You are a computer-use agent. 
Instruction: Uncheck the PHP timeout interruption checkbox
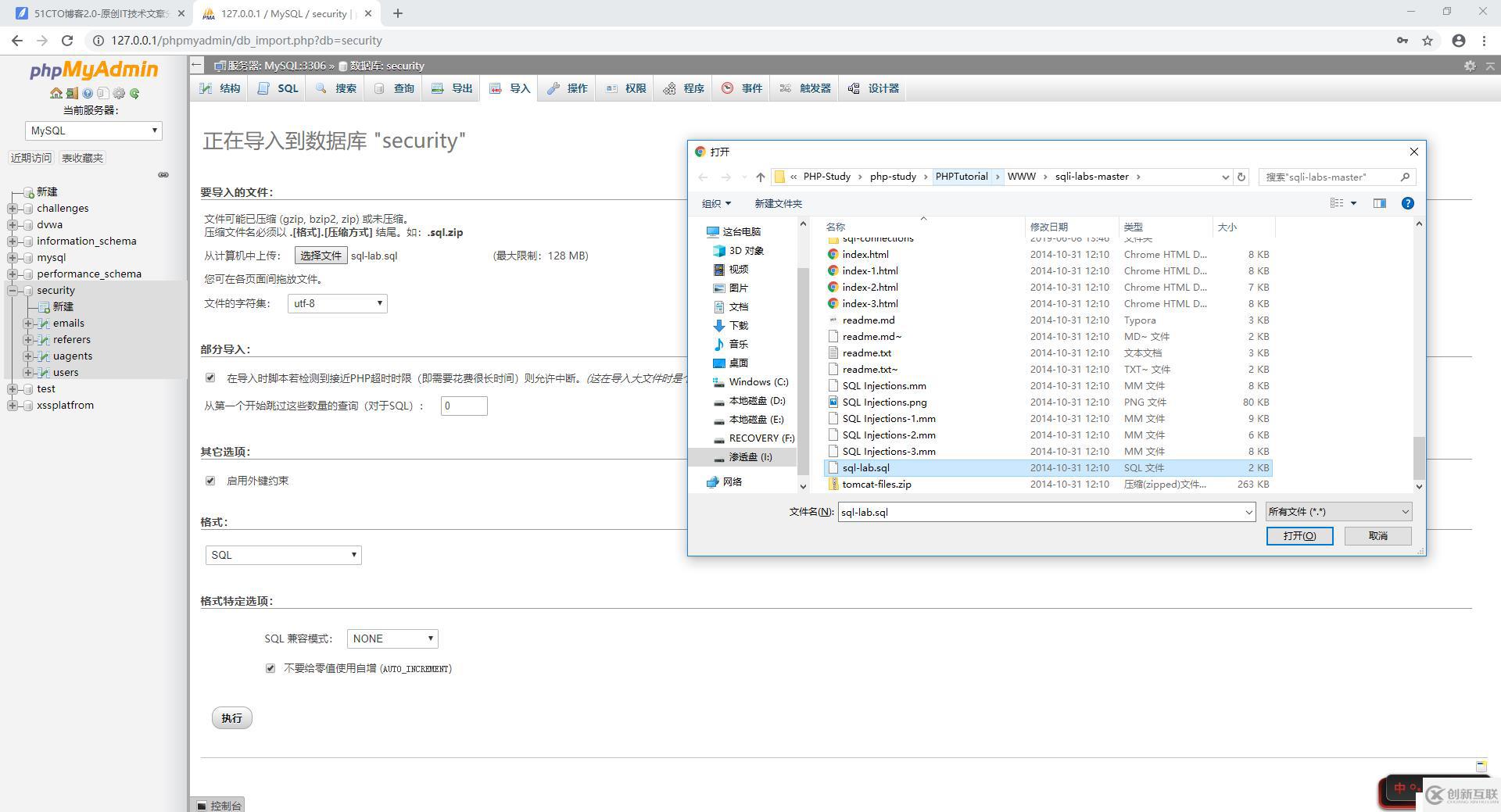210,377
